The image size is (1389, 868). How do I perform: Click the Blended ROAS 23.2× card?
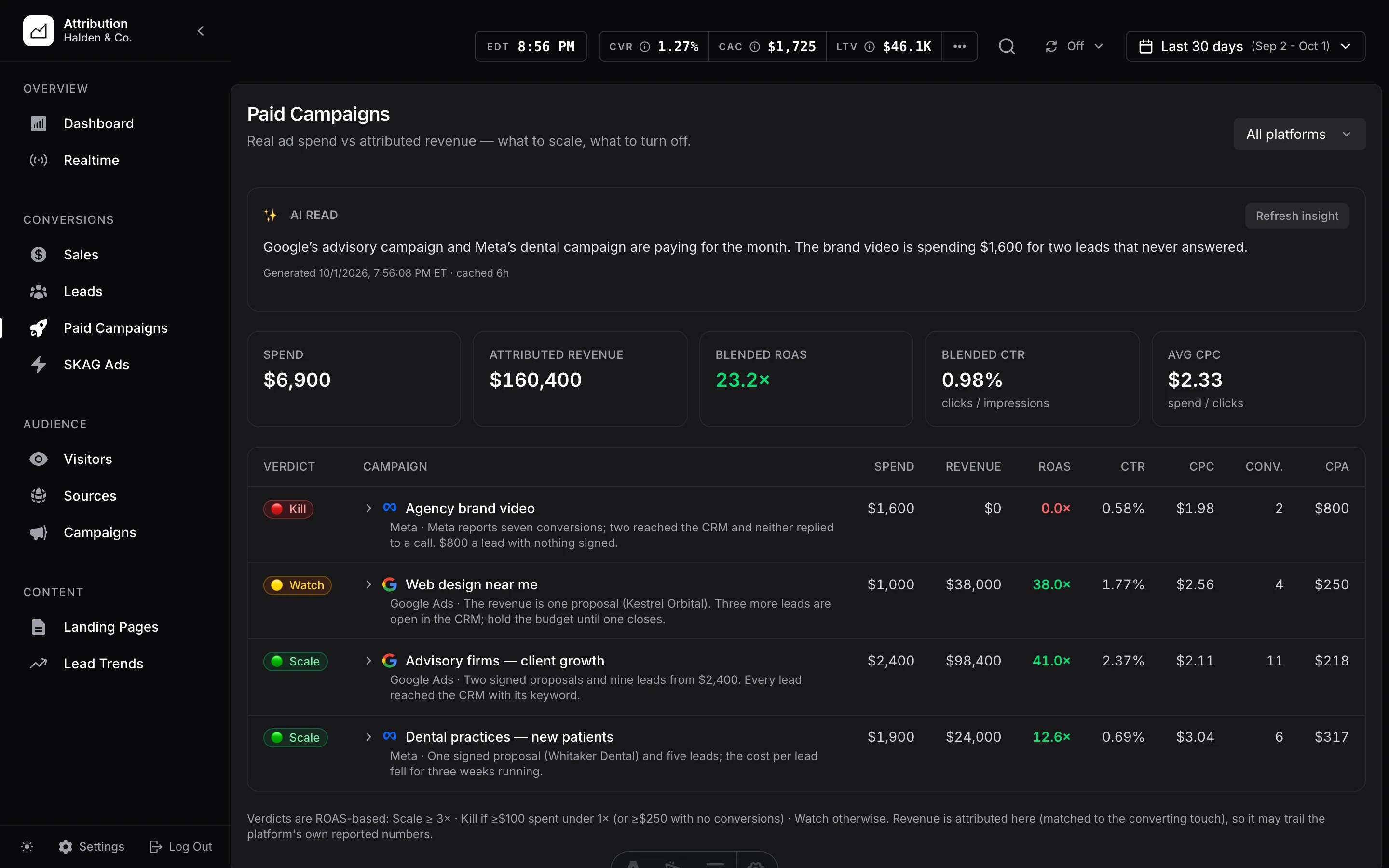(806, 379)
